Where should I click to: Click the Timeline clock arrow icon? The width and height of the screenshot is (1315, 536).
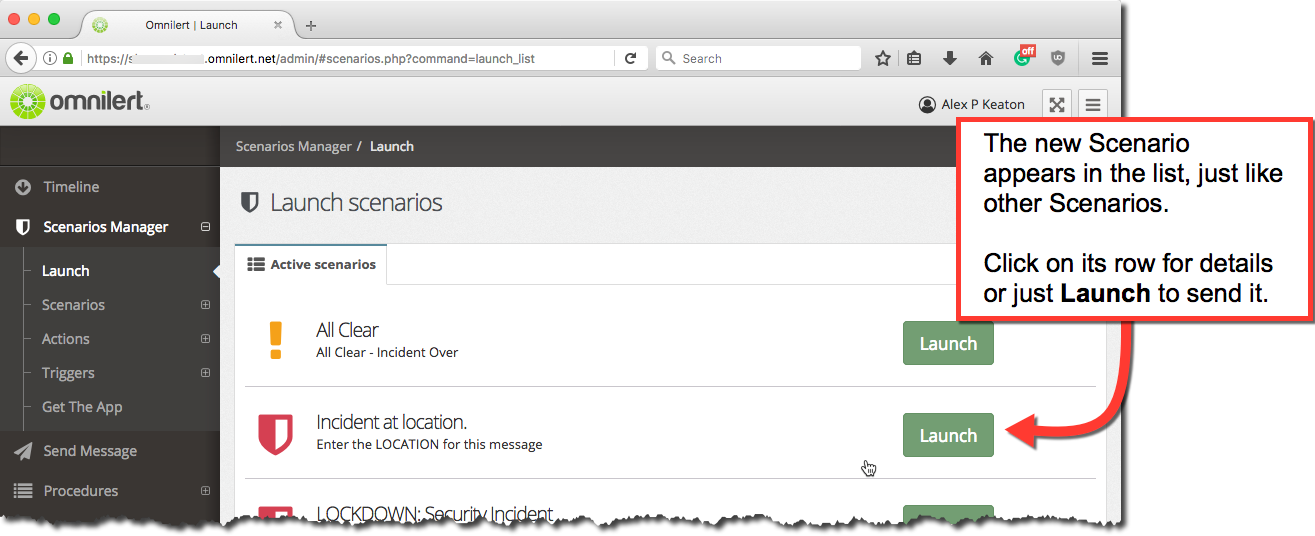click(23, 187)
